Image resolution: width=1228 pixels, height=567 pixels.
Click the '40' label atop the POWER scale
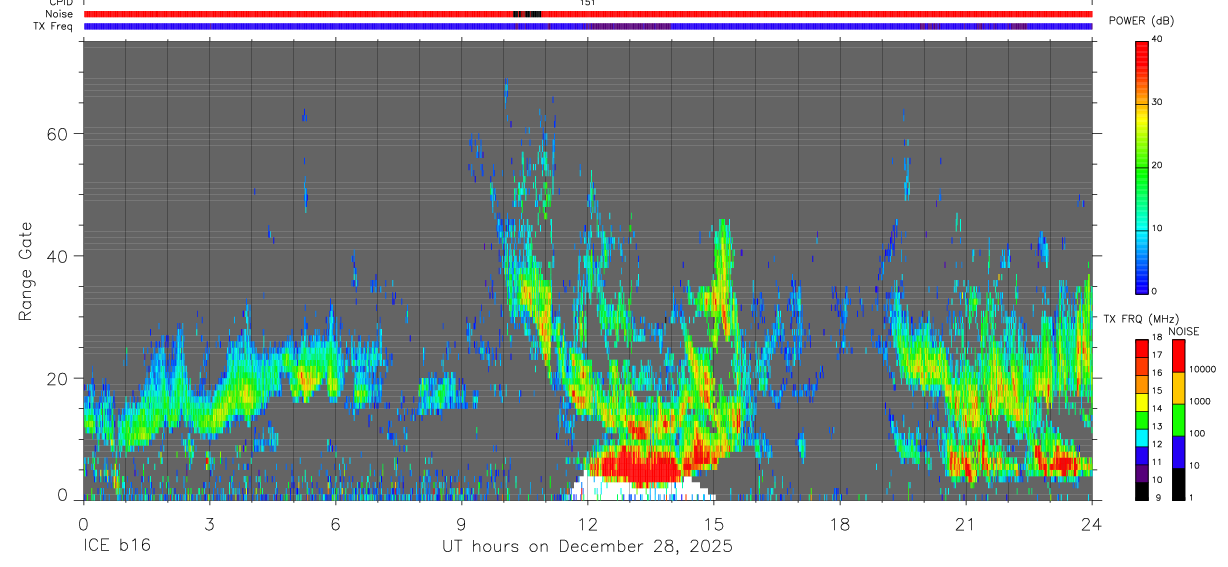1157,40
